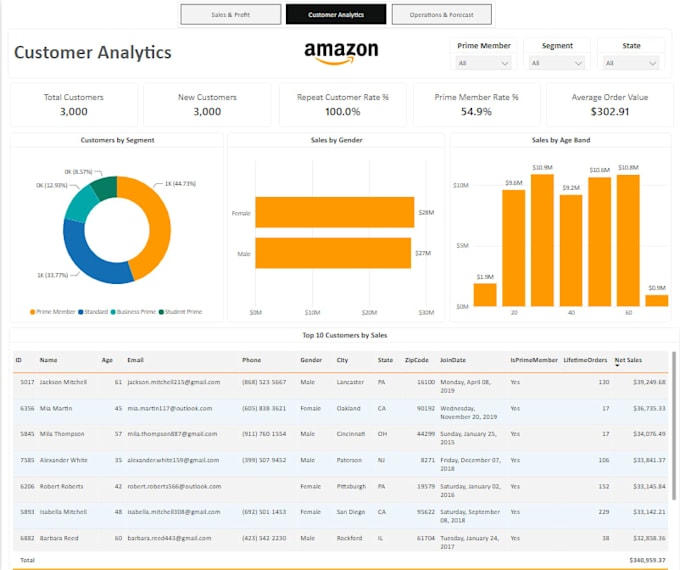Screen dimensions: 680x570
Task: Click the Average Order Value $302.91
Action: [610, 112]
